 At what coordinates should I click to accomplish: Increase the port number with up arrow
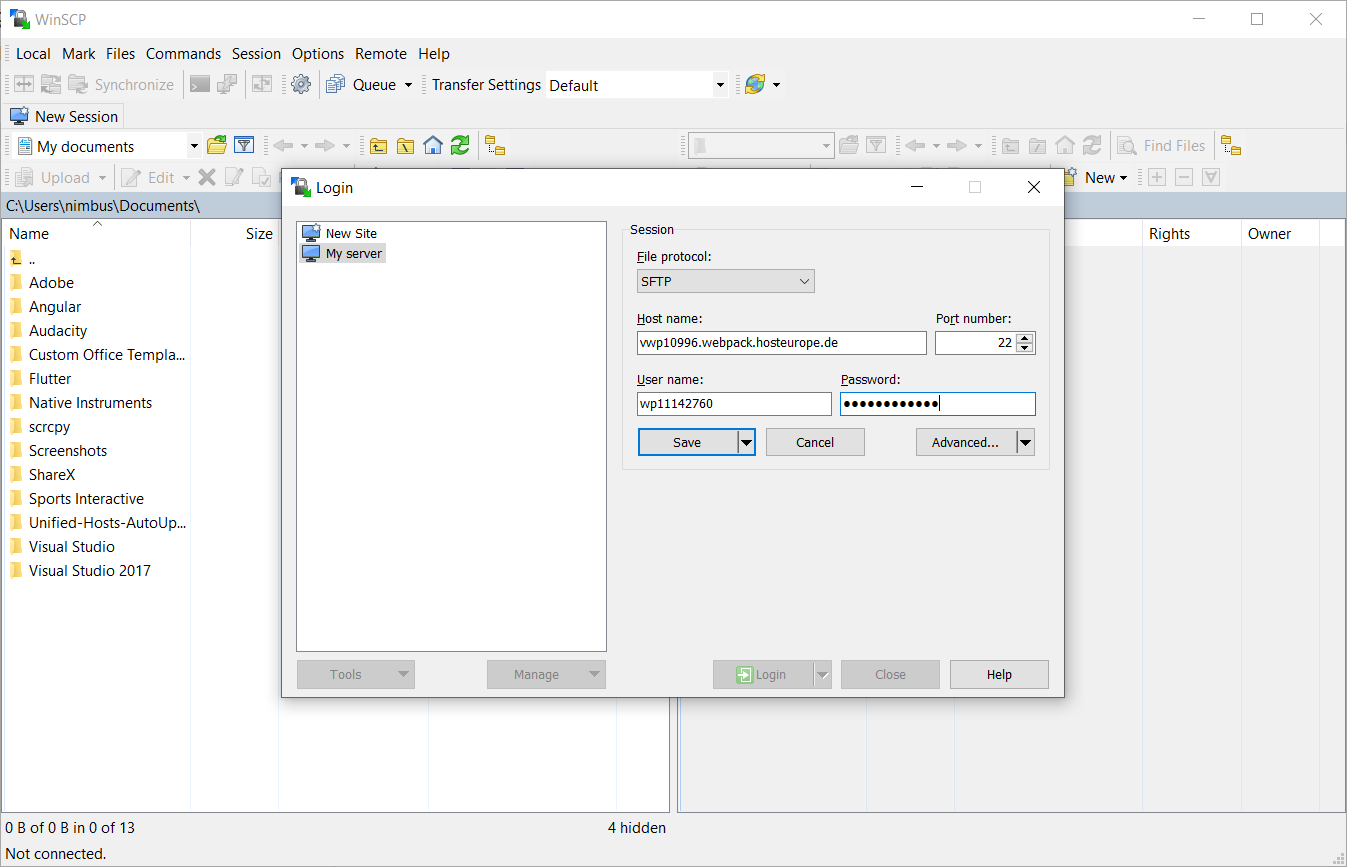pyautogui.click(x=1025, y=338)
